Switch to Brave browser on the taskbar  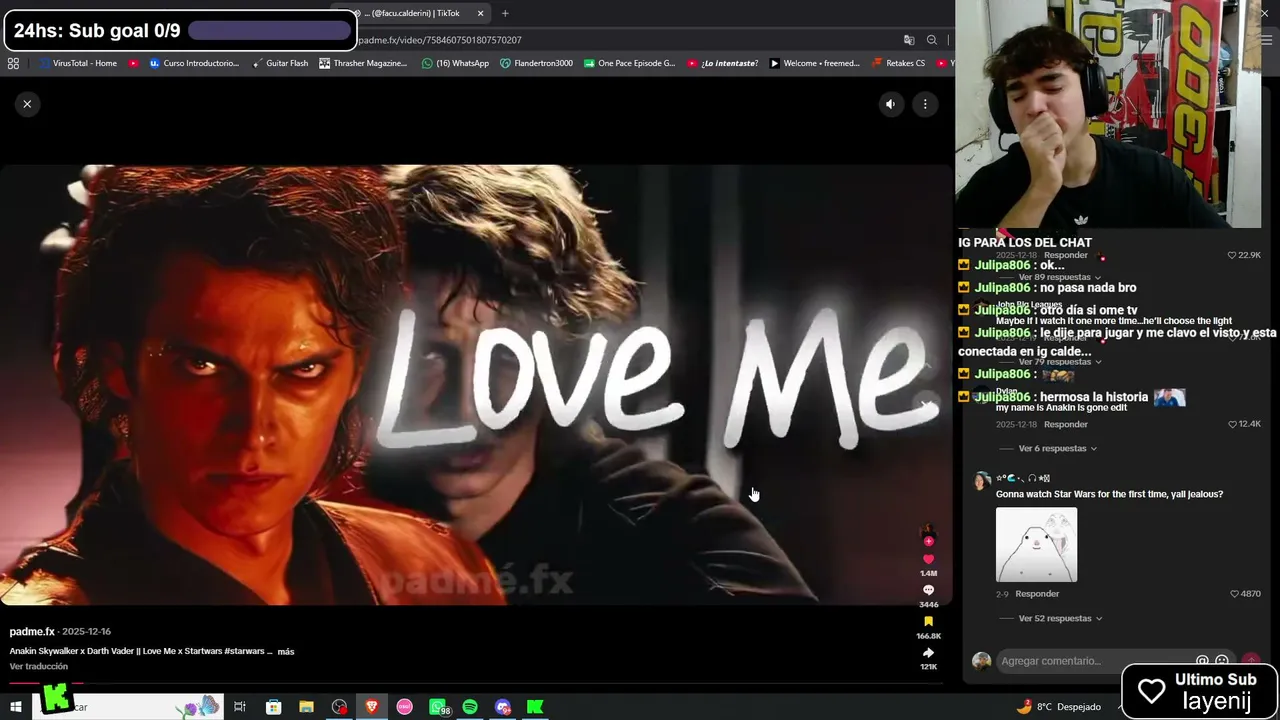(372, 707)
